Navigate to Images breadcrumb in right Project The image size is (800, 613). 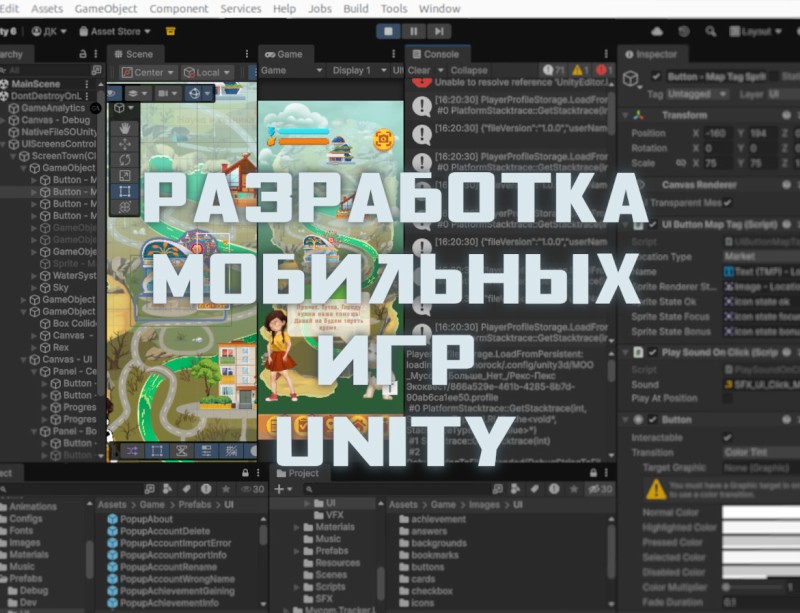pyautogui.click(x=484, y=505)
